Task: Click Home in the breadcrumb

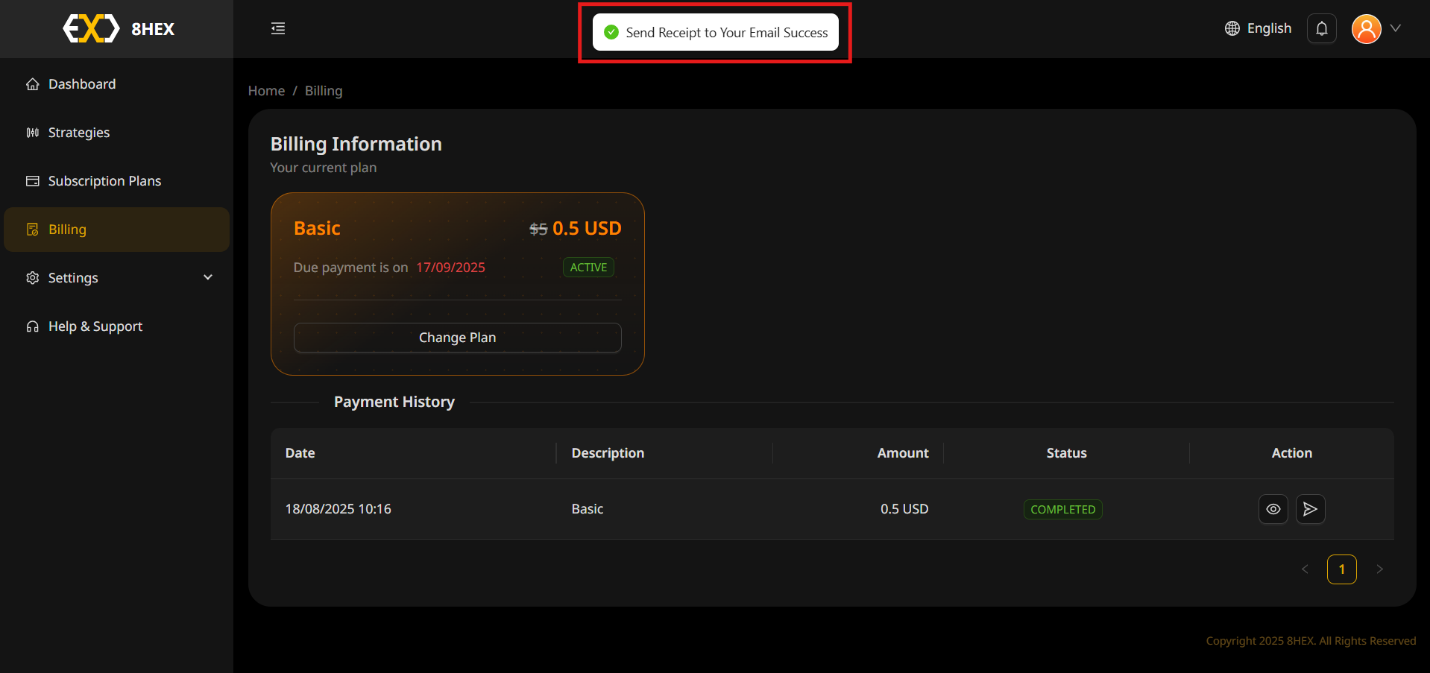Action: pos(266,90)
